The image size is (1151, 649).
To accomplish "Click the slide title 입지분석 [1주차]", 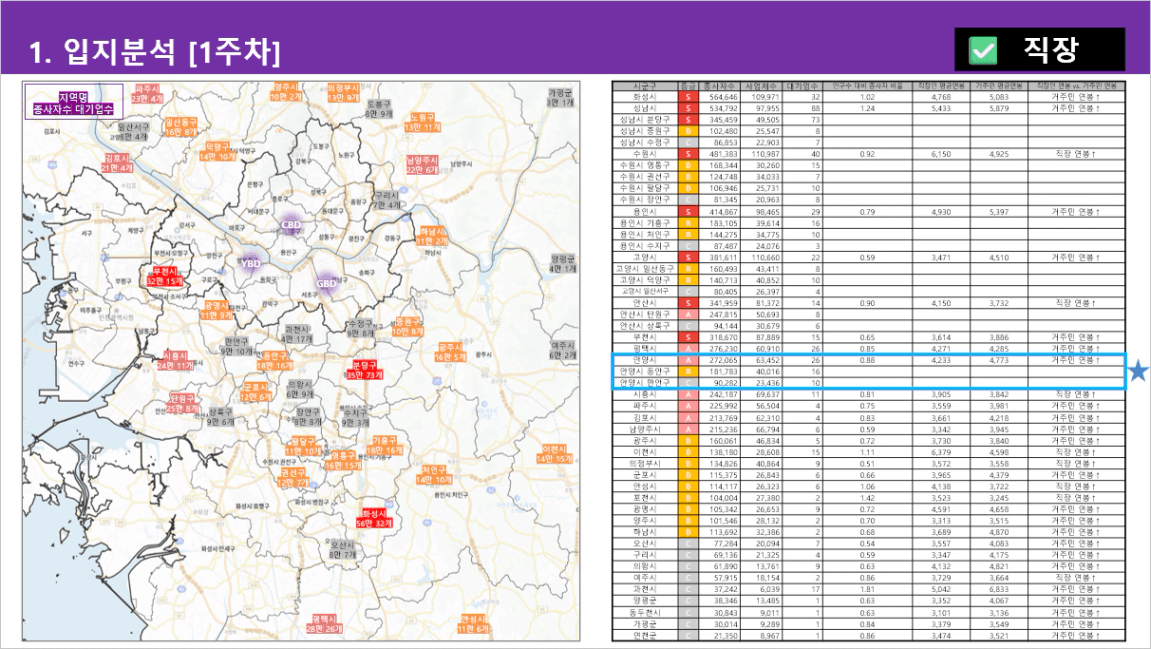I will pyautogui.click(x=155, y=51).
